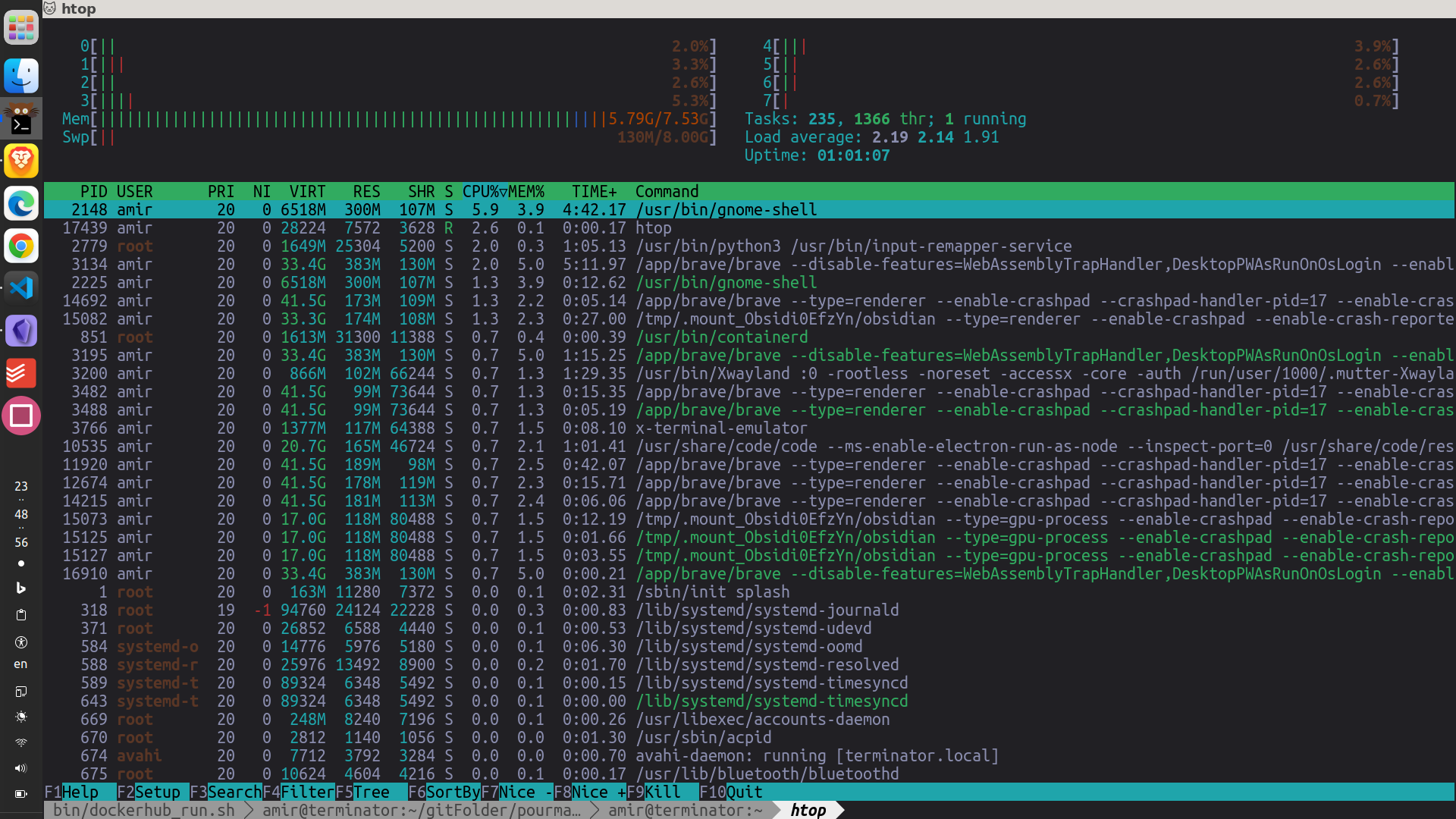Image resolution: width=1456 pixels, height=819 pixels.
Task: Switch to the bin/dockerhub_run.sh terminal tab
Action: coord(144,810)
